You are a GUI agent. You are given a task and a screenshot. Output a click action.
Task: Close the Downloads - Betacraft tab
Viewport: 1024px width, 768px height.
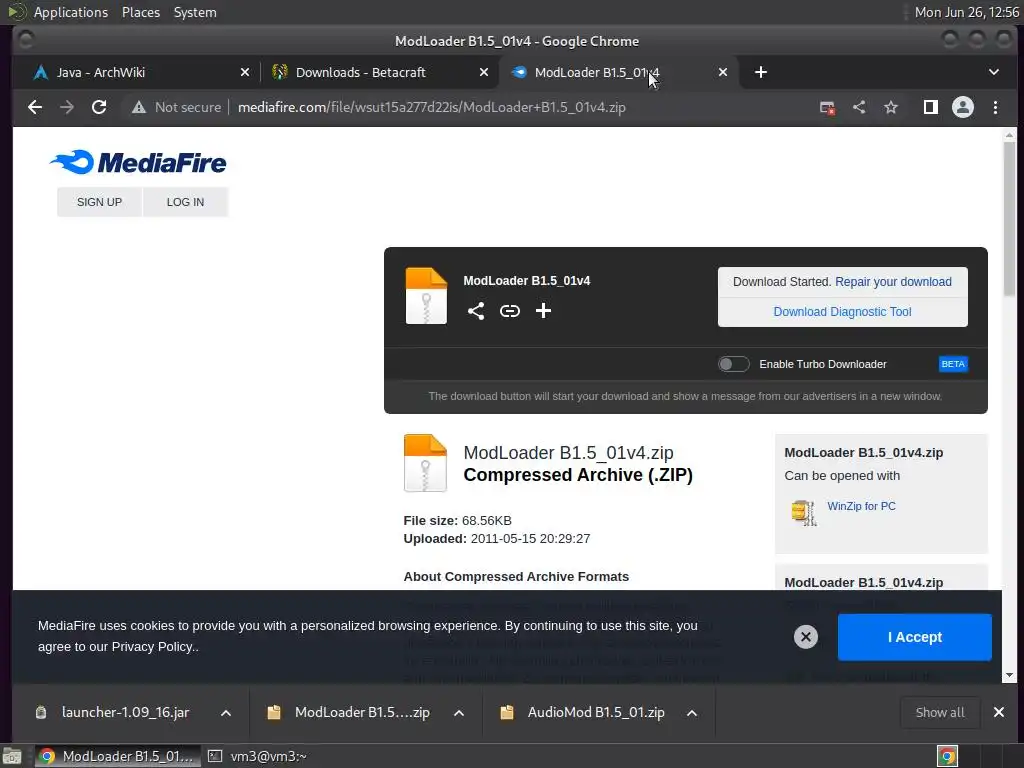click(x=484, y=72)
